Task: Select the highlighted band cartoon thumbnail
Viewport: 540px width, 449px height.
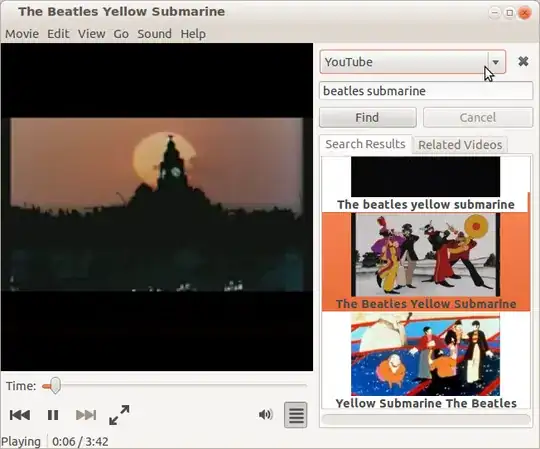Action: pos(425,255)
